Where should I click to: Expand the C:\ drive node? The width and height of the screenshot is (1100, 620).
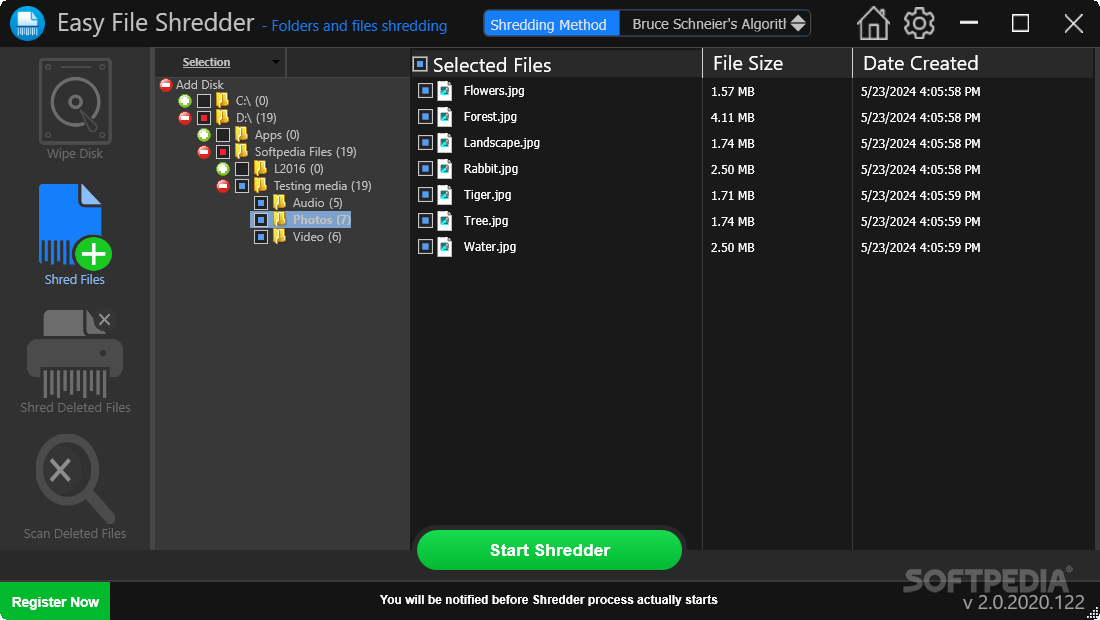[185, 101]
